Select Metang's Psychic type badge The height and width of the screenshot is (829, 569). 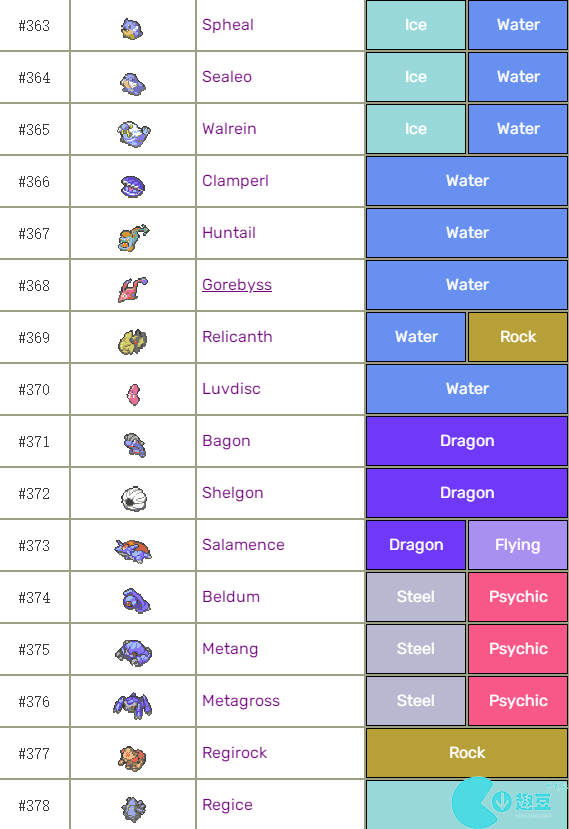[518, 649]
